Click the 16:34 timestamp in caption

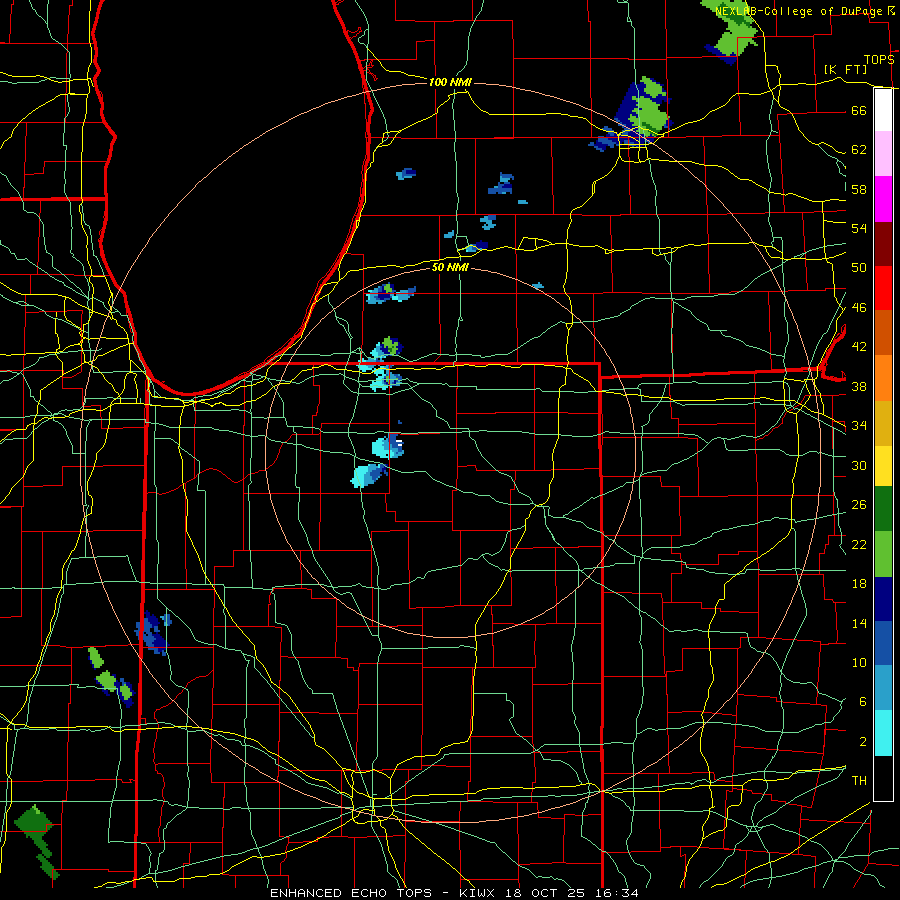click(x=615, y=893)
